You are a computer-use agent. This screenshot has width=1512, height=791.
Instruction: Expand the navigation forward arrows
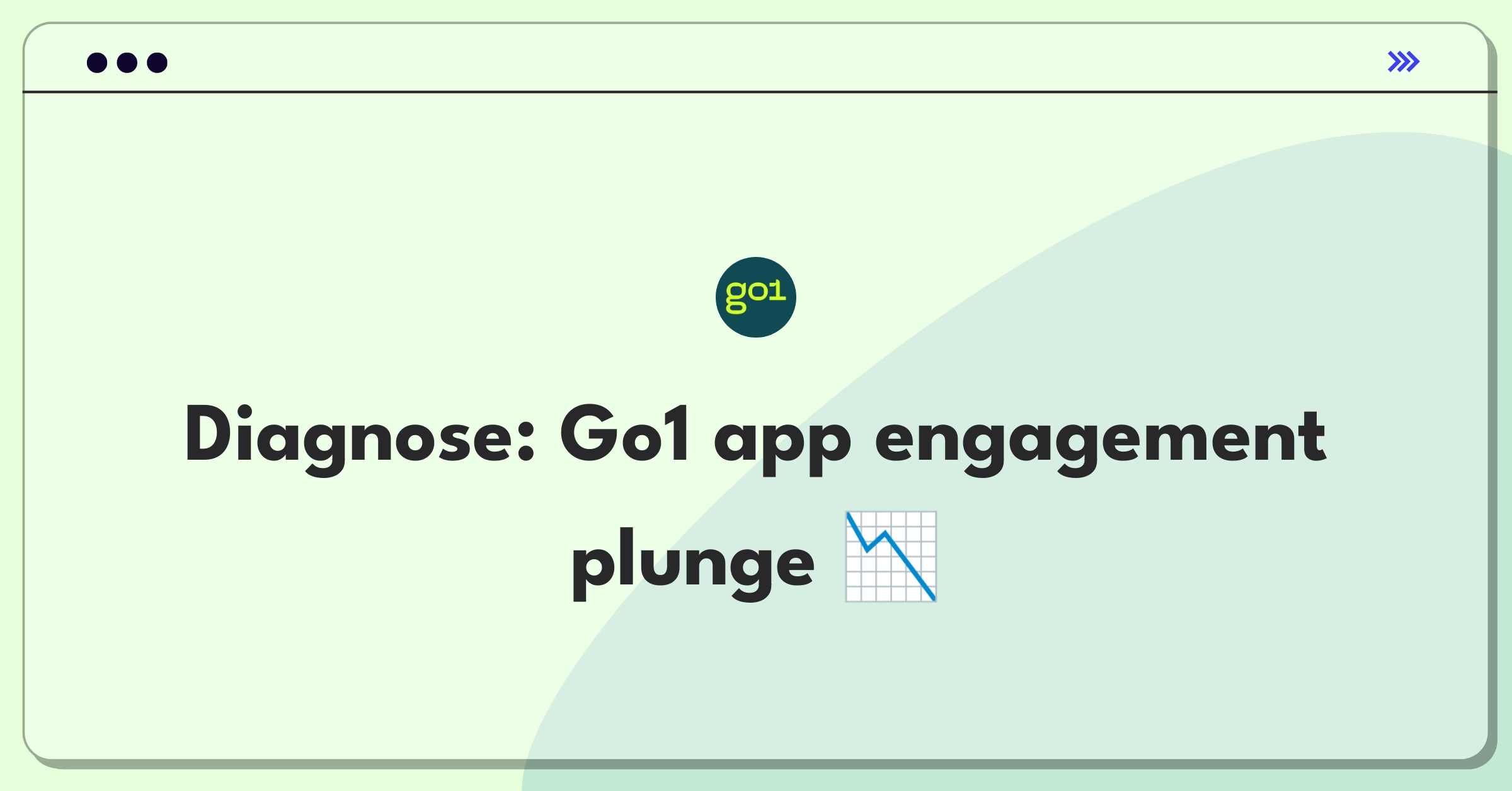pos(1404,63)
